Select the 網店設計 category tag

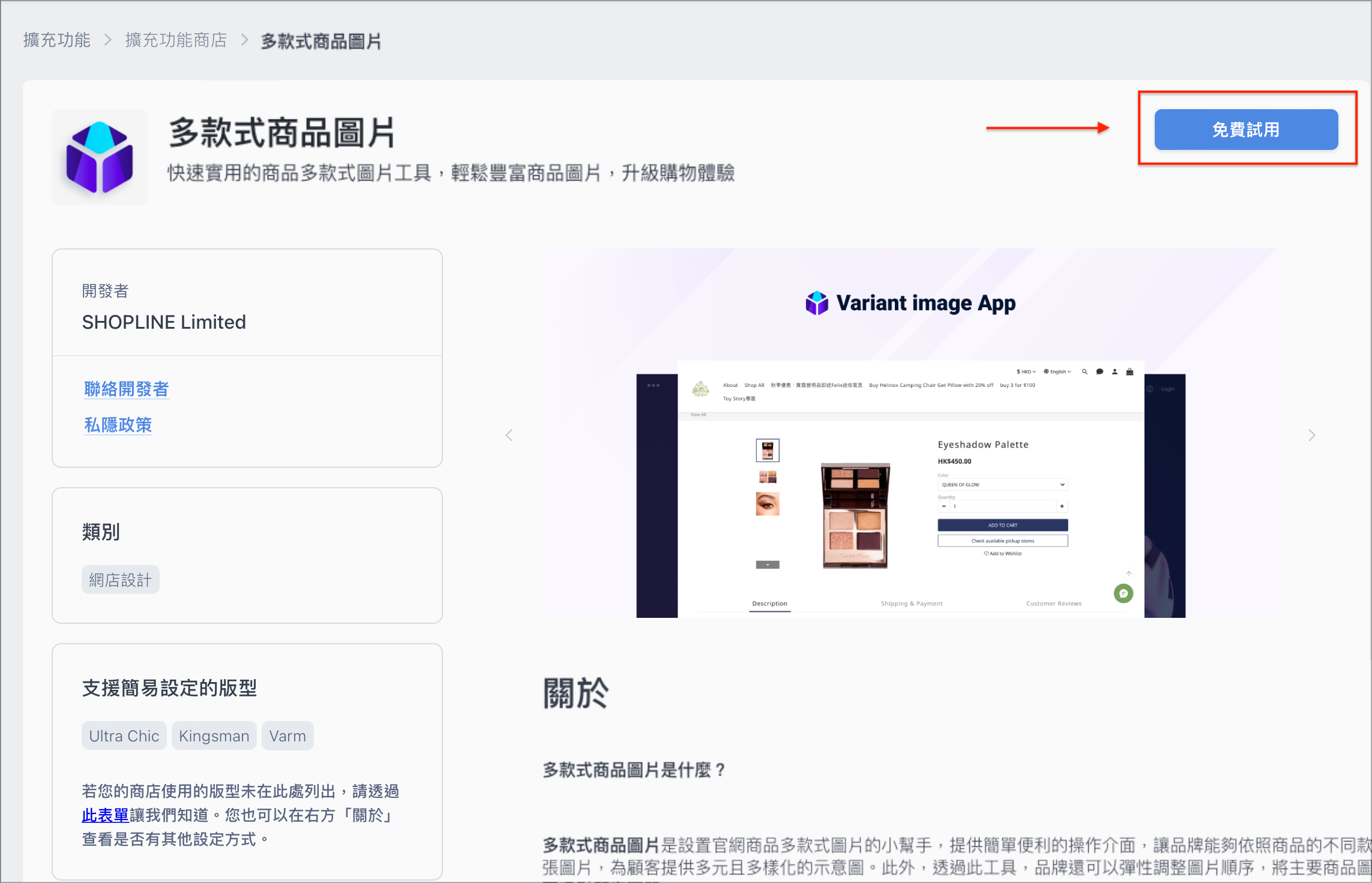[x=121, y=579]
